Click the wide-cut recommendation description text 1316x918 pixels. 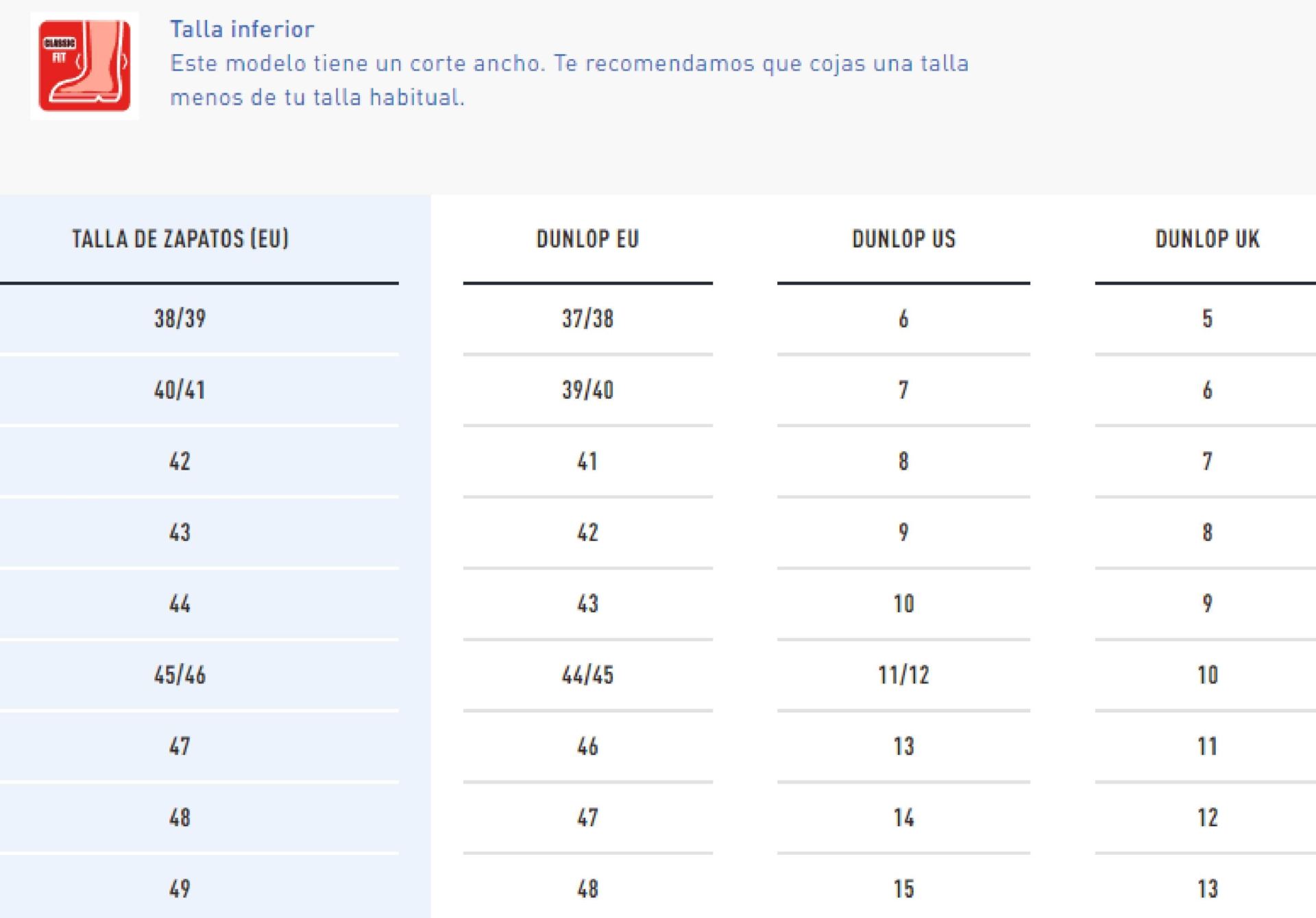point(569,80)
